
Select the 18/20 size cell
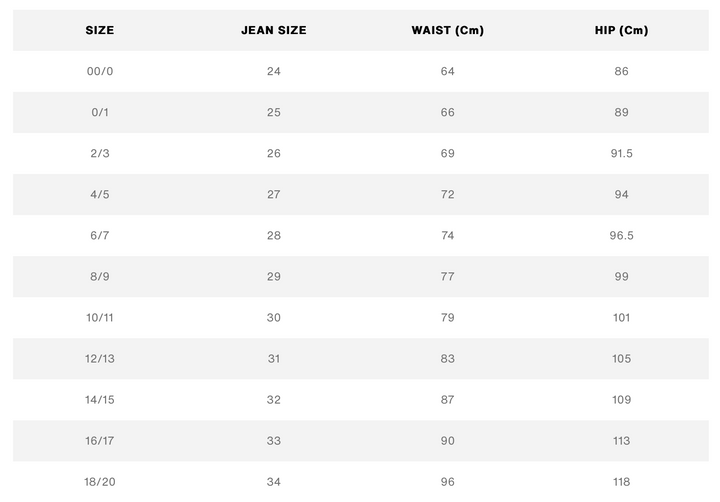coord(100,482)
